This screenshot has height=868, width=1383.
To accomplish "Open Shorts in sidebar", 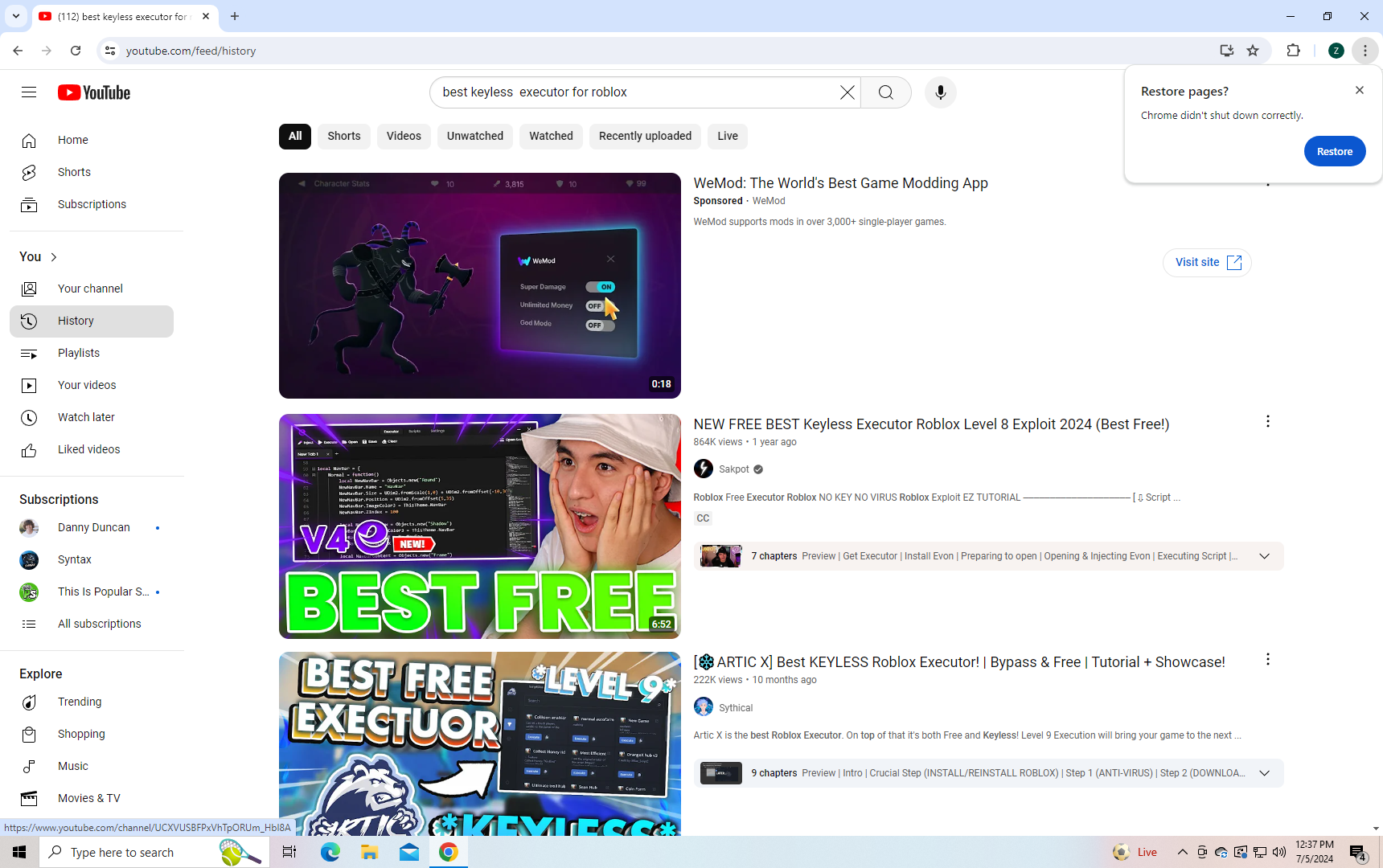I will [92, 172].
